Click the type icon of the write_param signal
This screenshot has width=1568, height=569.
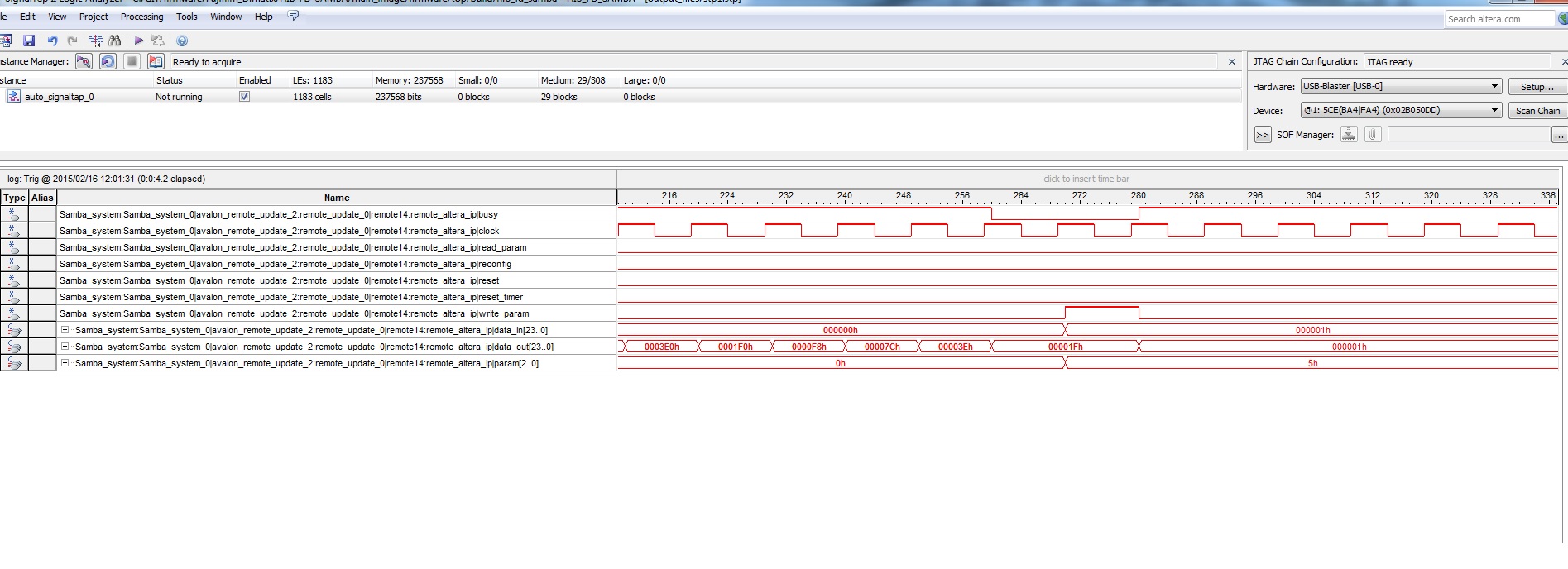point(14,313)
